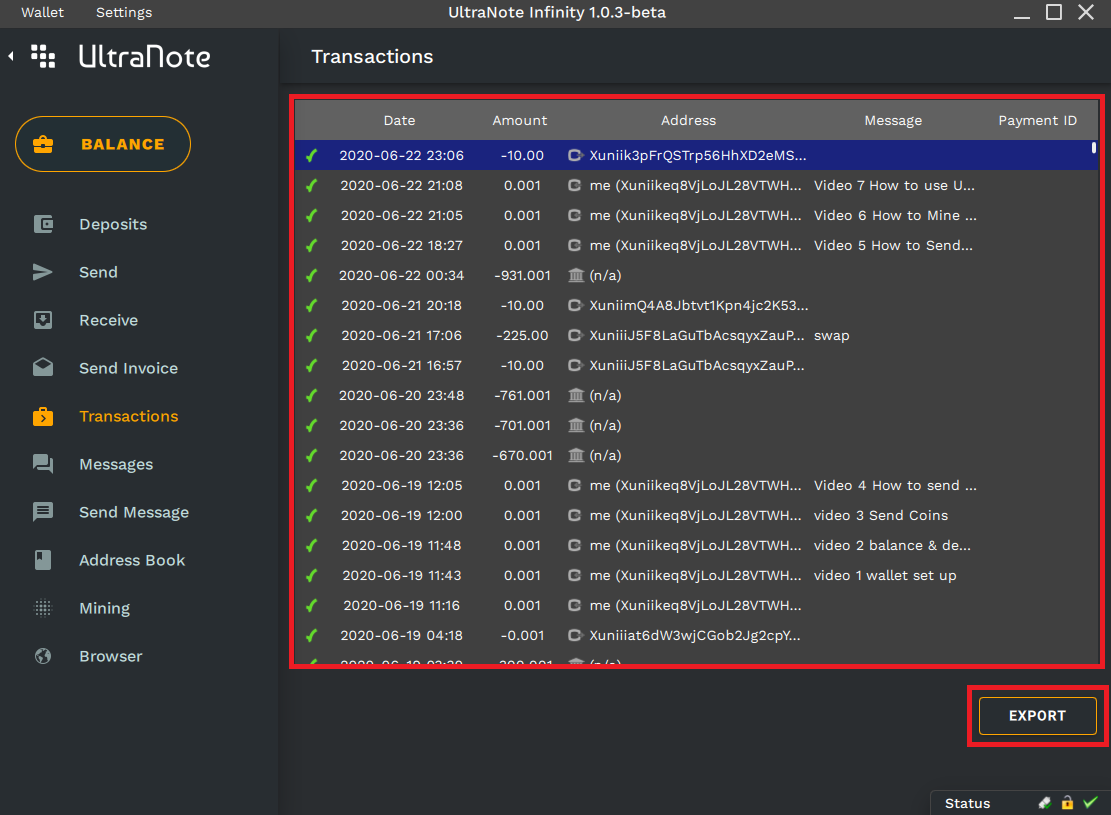Image resolution: width=1111 pixels, height=815 pixels.
Task: Click the Payment ID column header
Action: pyautogui.click(x=1037, y=120)
